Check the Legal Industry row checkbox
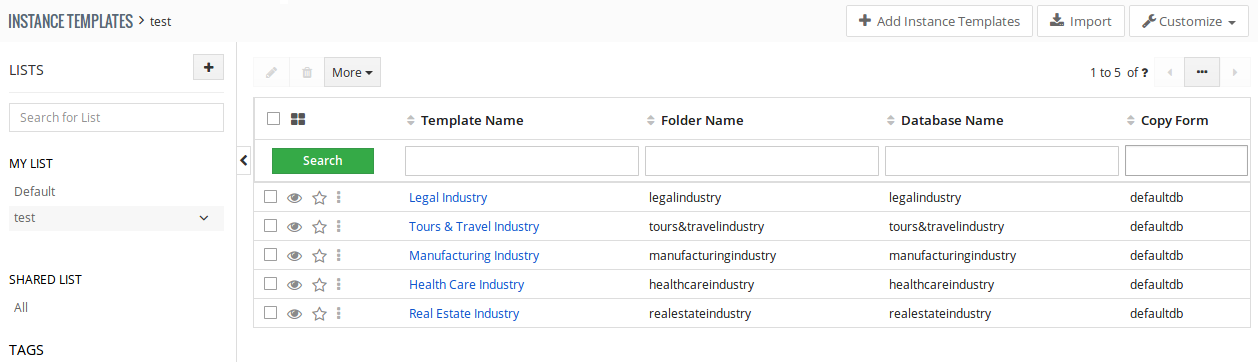The width and height of the screenshot is (1258, 362). tap(271, 197)
